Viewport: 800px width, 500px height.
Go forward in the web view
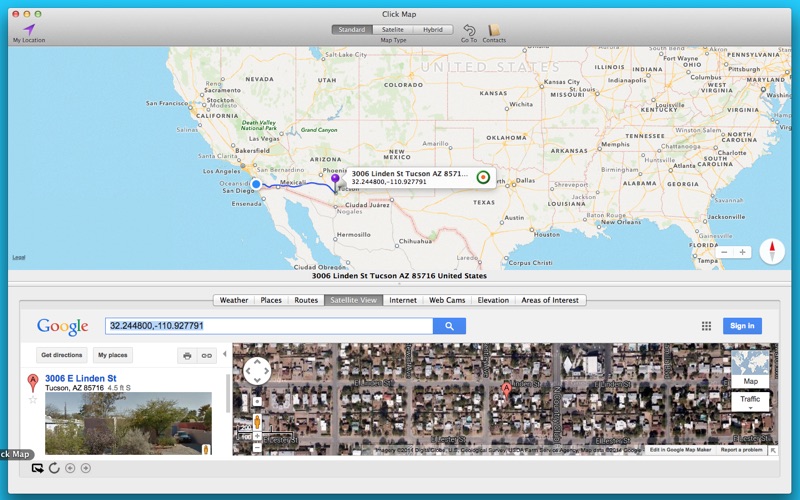coord(86,468)
